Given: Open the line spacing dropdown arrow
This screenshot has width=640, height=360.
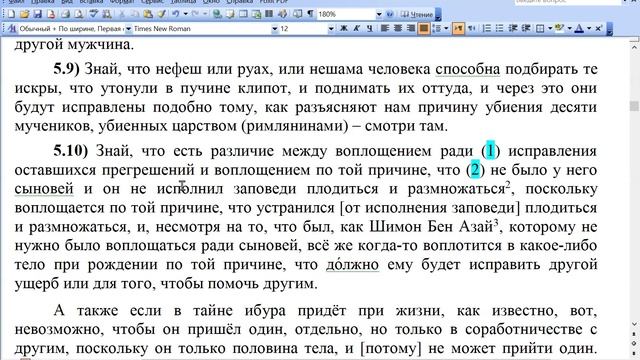Looking at the screenshot, I should click(446, 28).
